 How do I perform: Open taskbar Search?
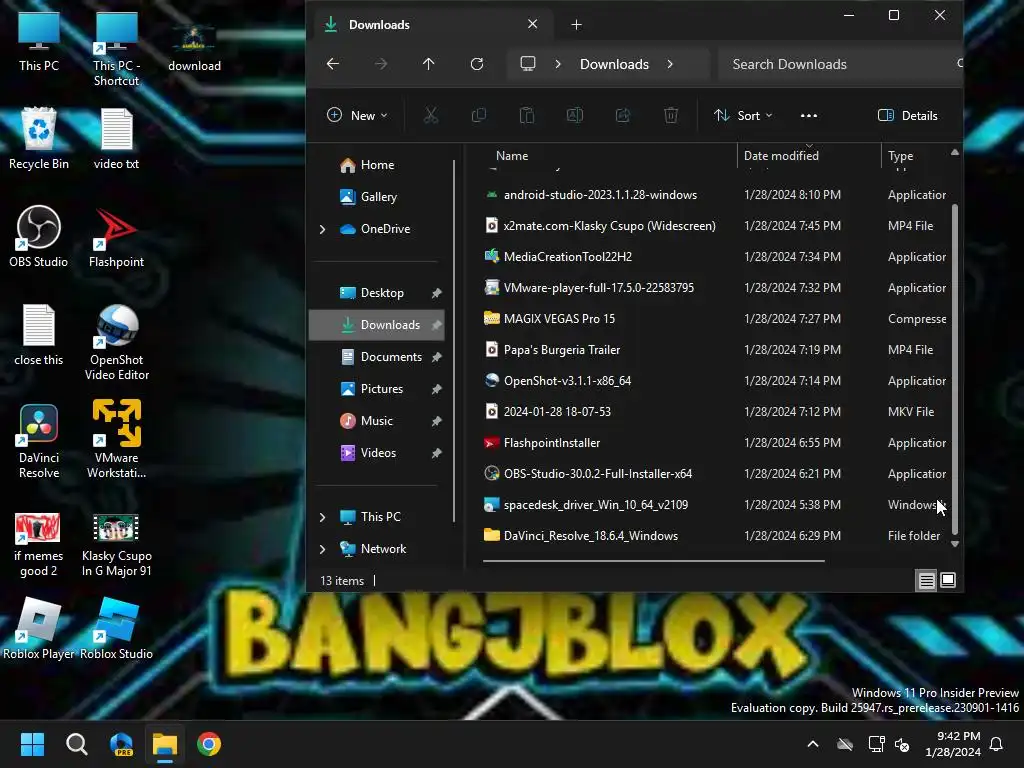click(76, 744)
